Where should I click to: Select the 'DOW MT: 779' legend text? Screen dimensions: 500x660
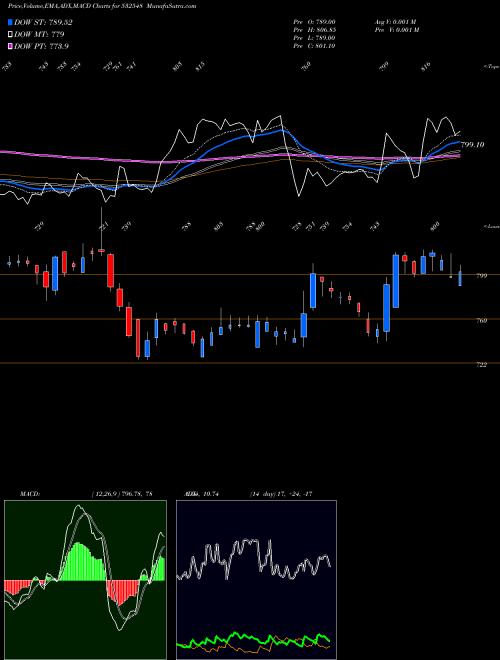39,35
